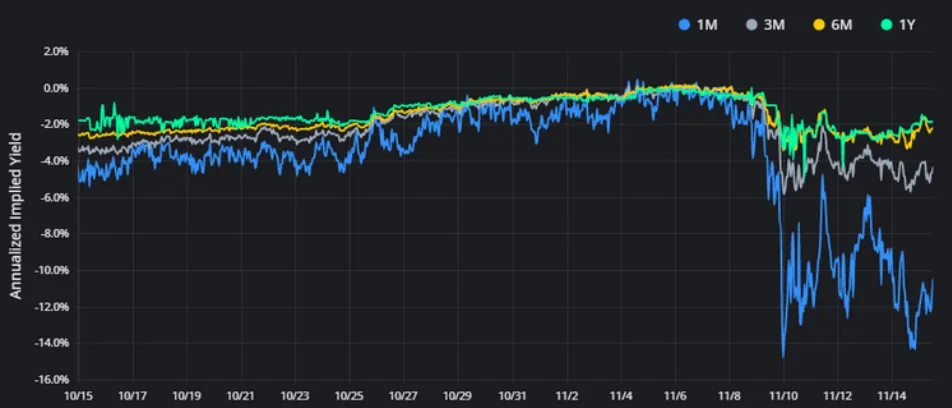Viewport: 952px width, 408px height.
Task: Click the -12.0% y-axis label
Action: coord(51,307)
